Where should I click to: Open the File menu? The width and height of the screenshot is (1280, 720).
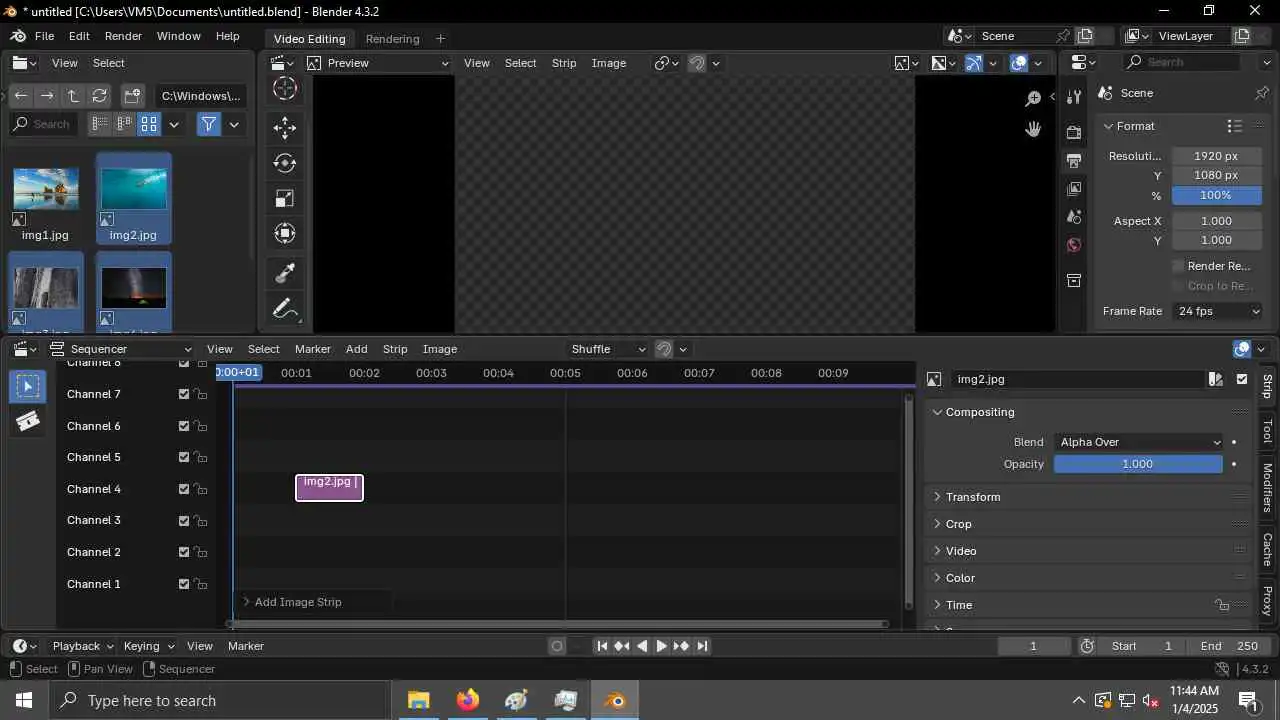pos(45,36)
